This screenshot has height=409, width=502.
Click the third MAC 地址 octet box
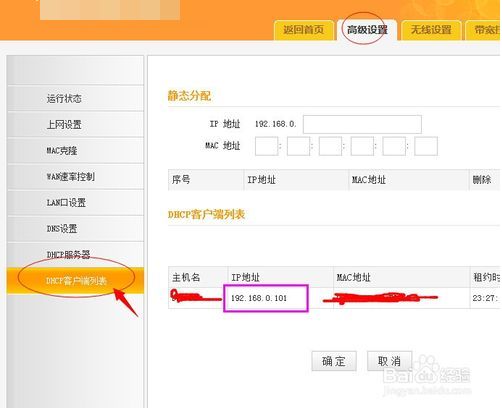point(330,146)
